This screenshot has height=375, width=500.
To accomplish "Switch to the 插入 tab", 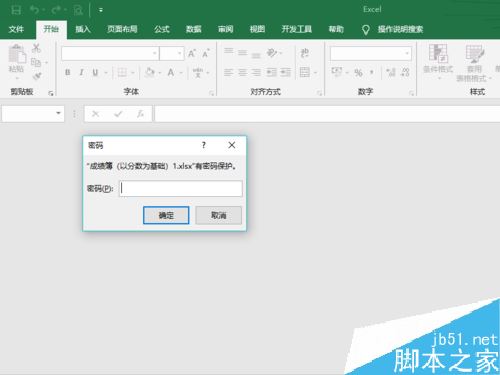I will pyautogui.click(x=83, y=29).
